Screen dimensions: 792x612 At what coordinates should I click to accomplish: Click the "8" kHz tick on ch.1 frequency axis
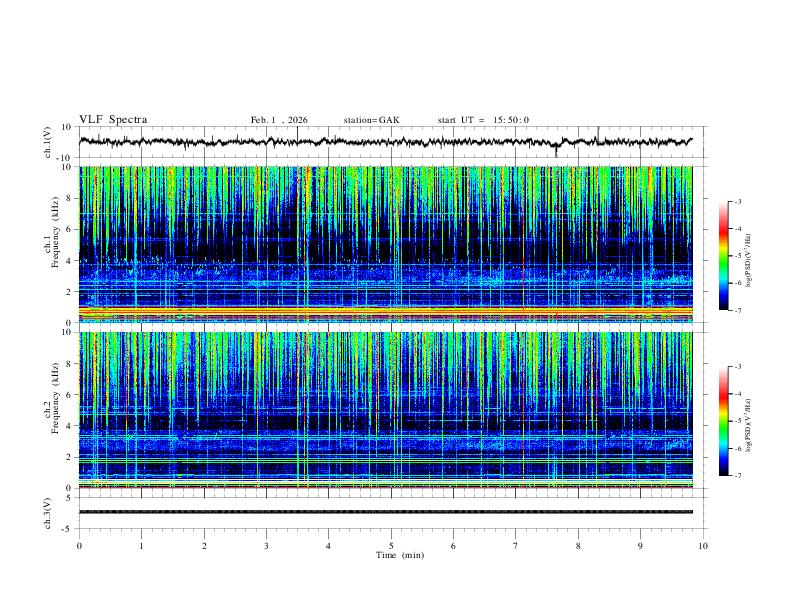(x=69, y=198)
